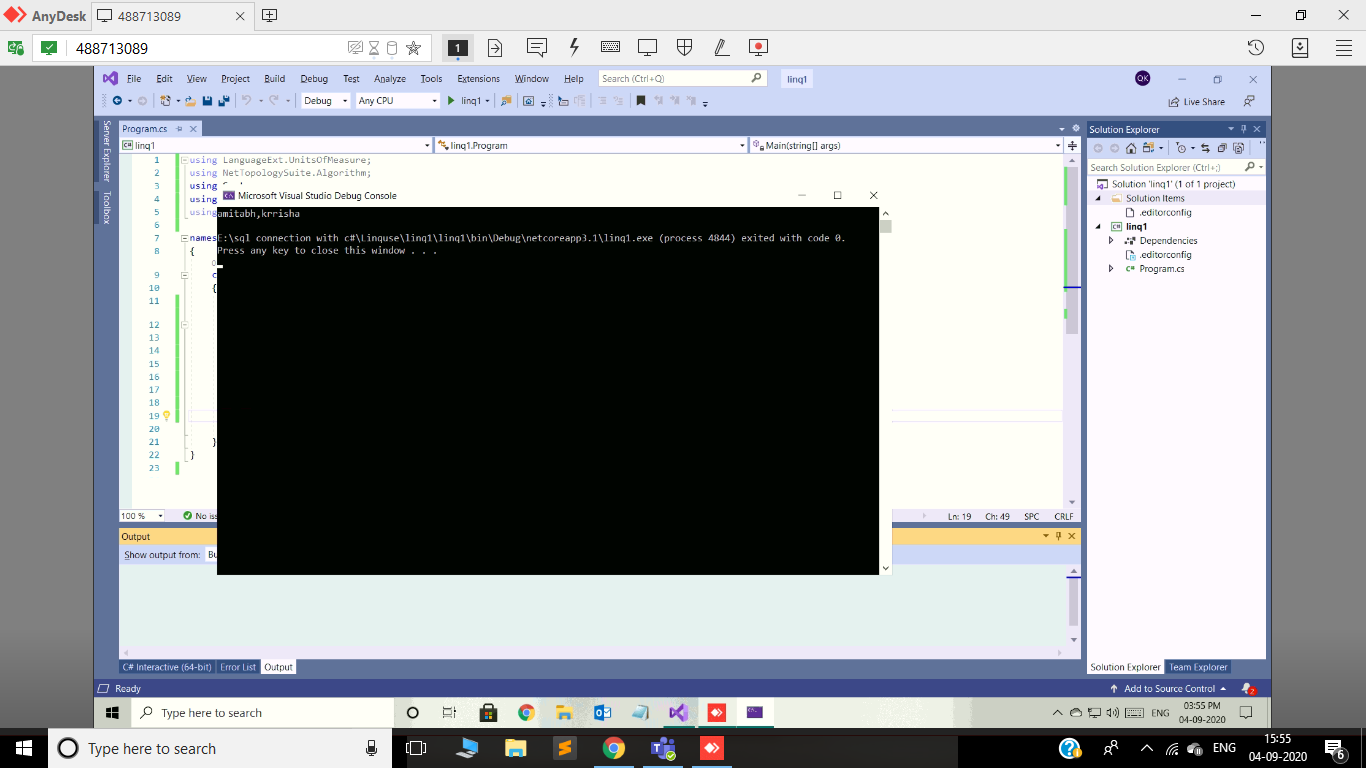Image resolution: width=1366 pixels, height=768 pixels.
Task: Open the Build menu
Action: pos(275,78)
